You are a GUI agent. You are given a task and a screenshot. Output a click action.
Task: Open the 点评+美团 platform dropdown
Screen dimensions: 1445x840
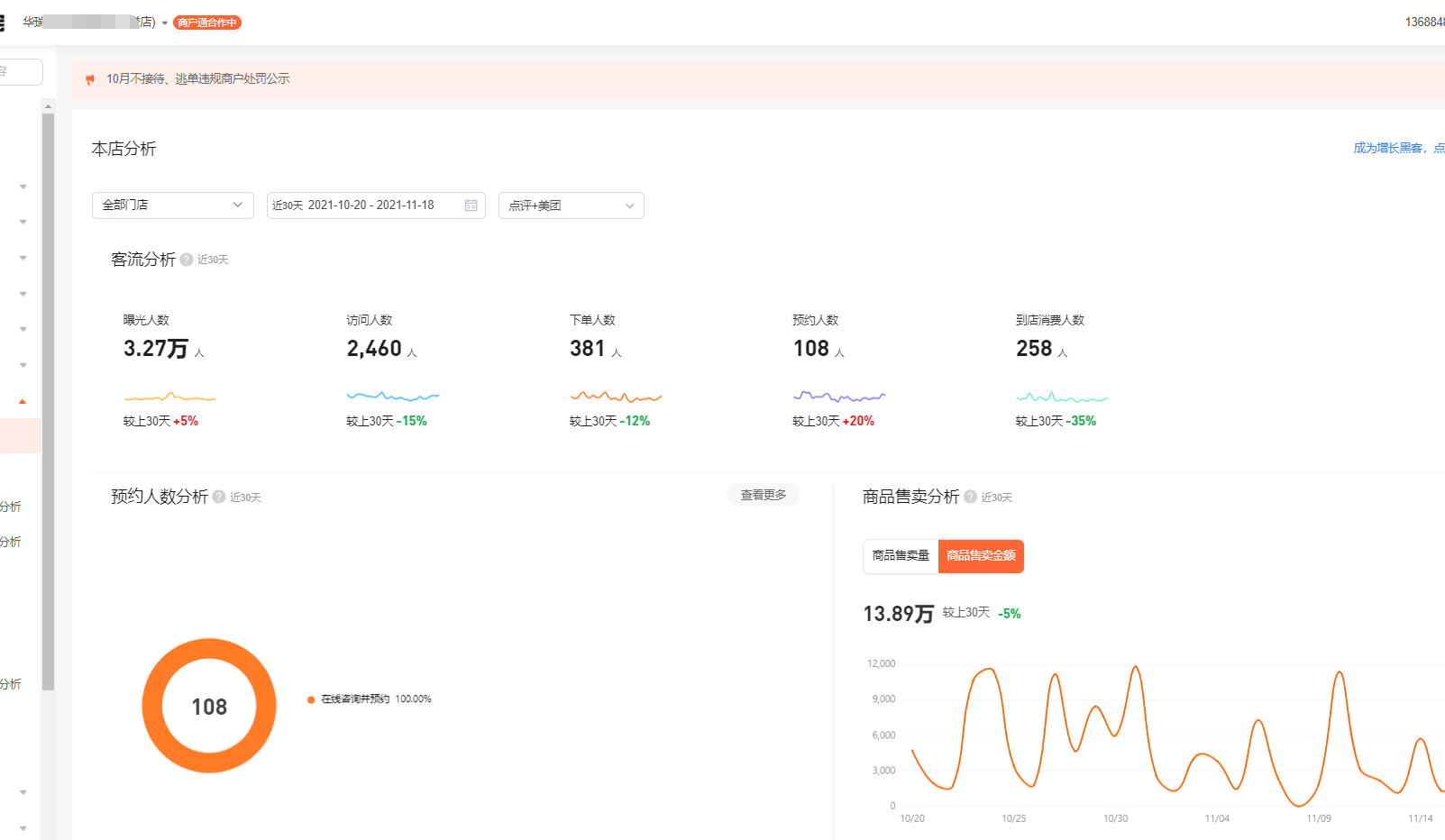click(x=572, y=205)
